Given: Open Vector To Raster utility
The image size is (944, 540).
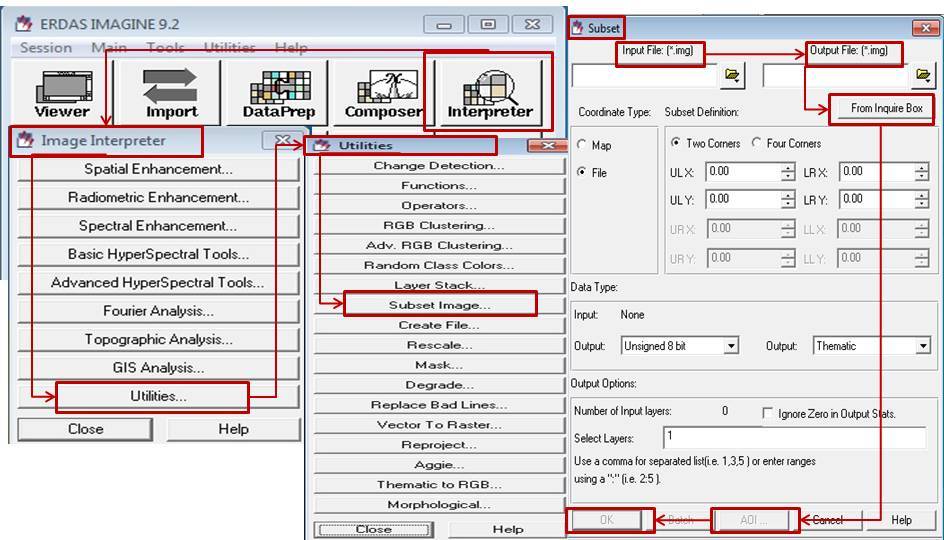Looking at the screenshot, I should tap(439, 424).
